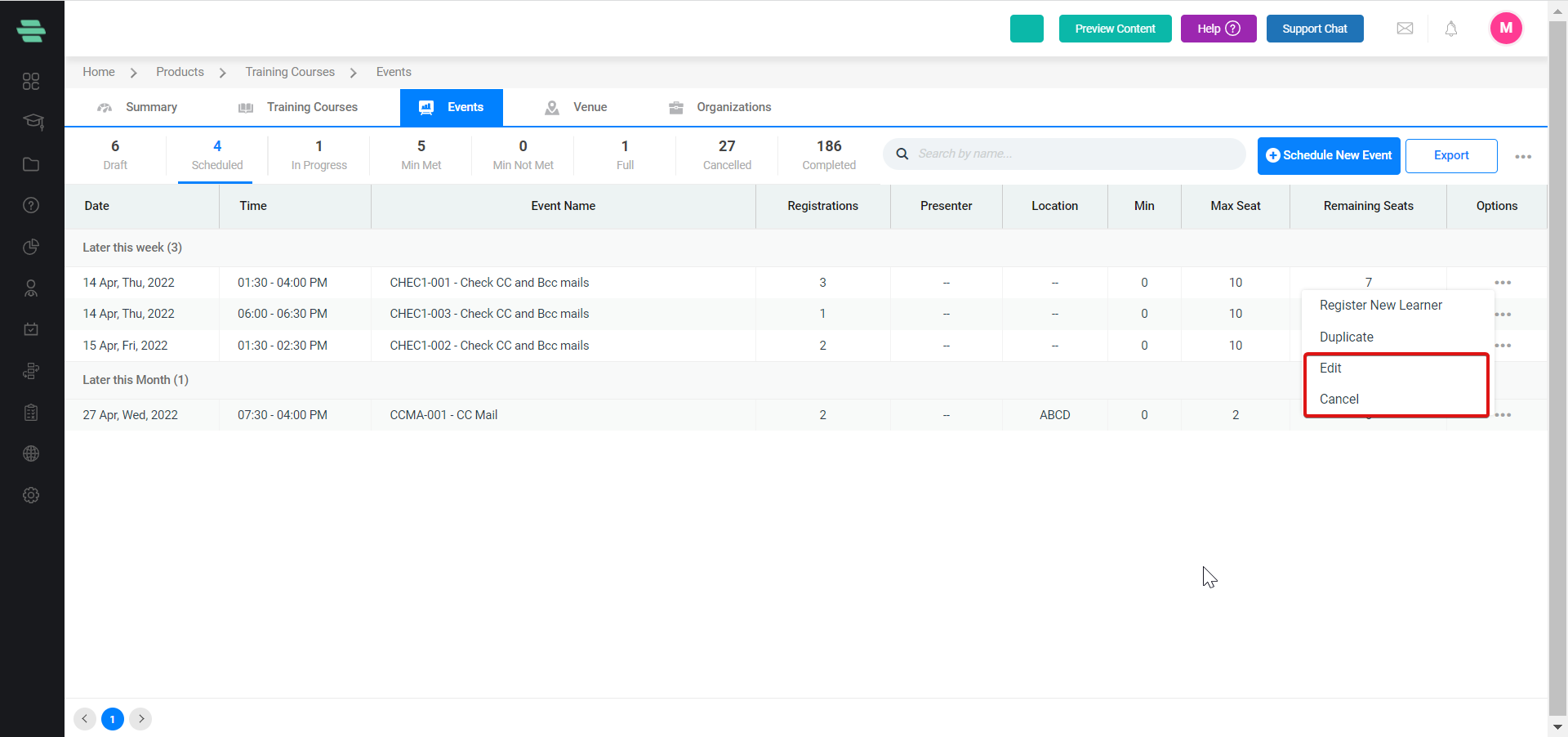Open options dots for CCMA-001 event
The height and width of the screenshot is (737, 1568).
coord(1503,415)
